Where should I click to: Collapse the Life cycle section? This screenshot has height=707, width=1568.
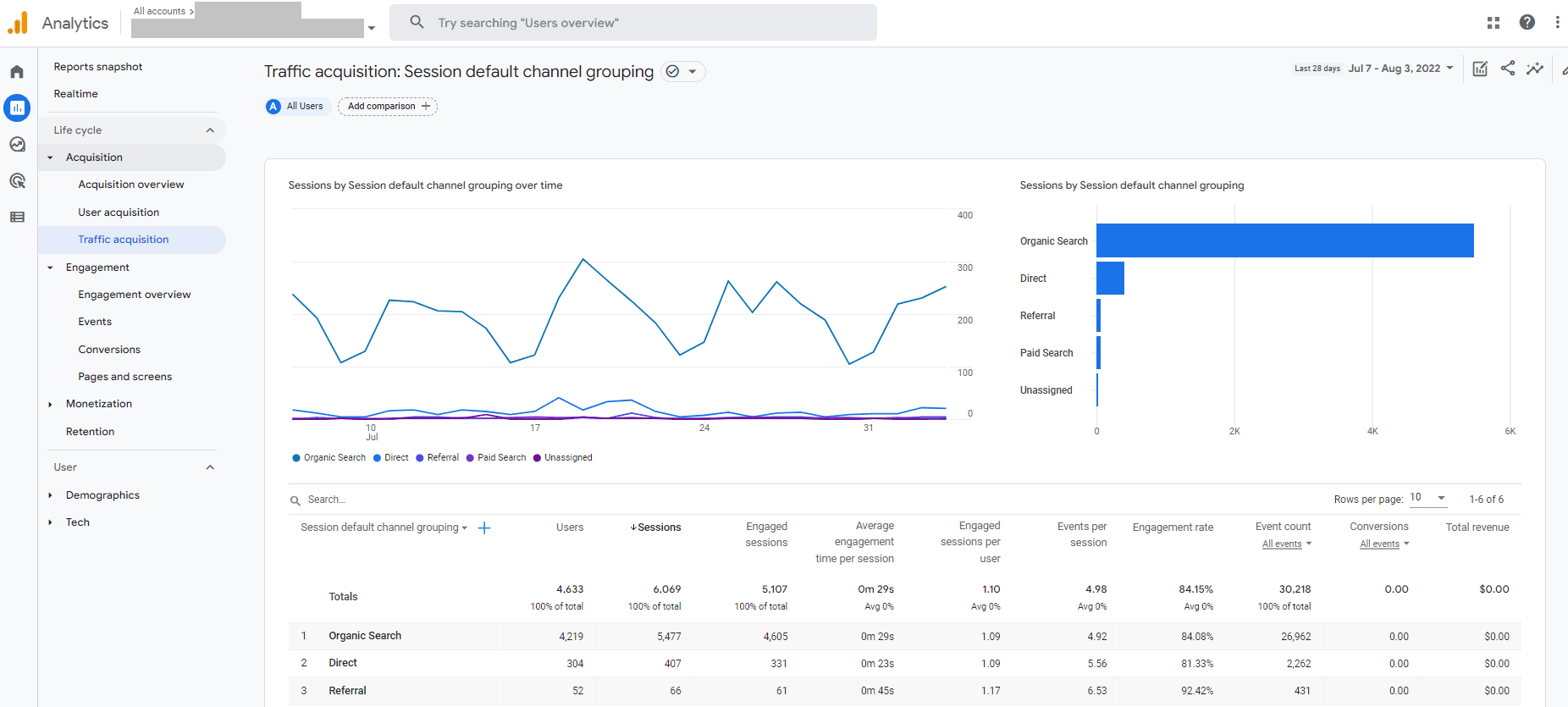pyautogui.click(x=210, y=130)
